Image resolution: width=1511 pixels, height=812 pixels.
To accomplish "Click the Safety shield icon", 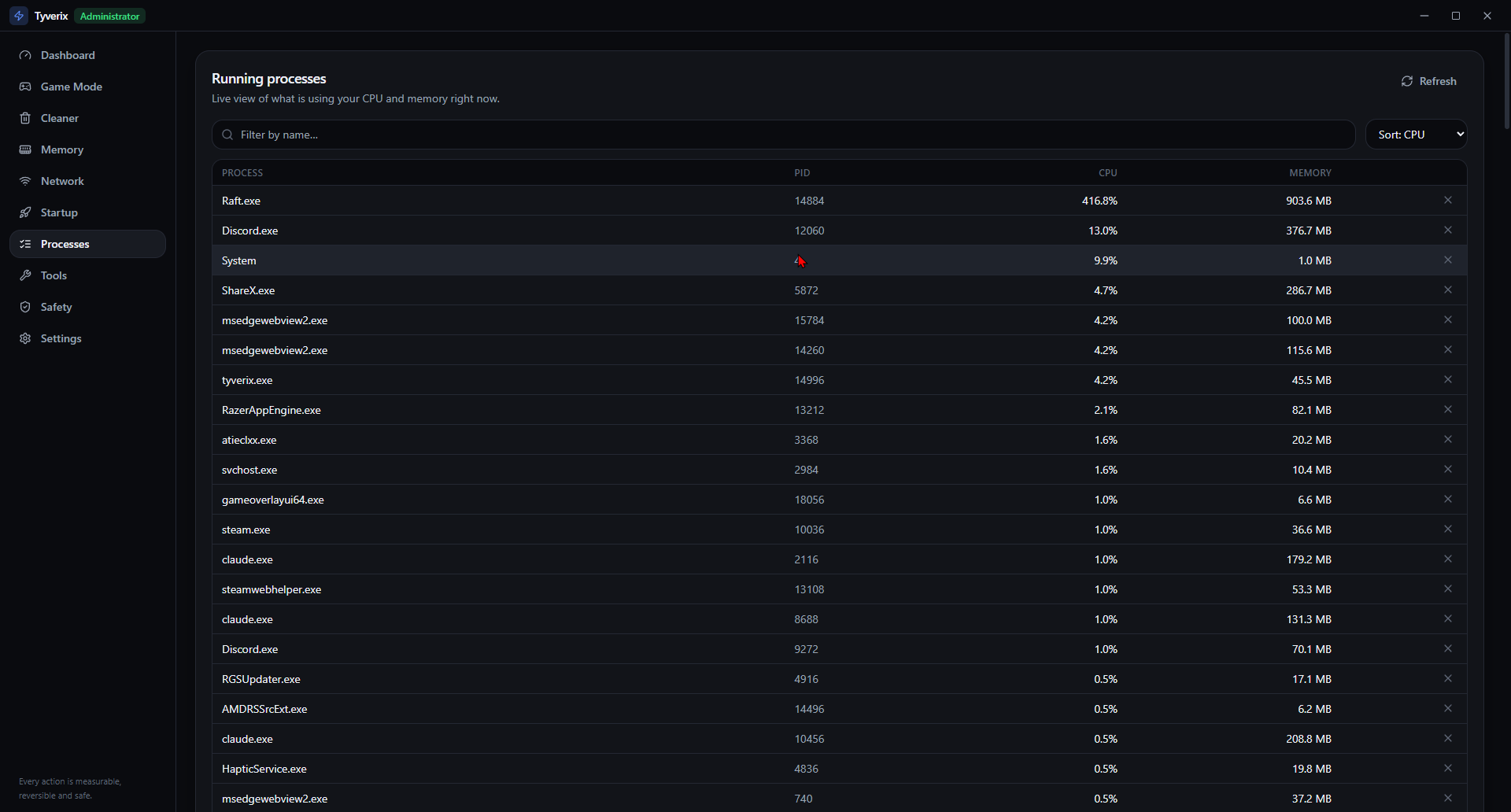I will 25,307.
